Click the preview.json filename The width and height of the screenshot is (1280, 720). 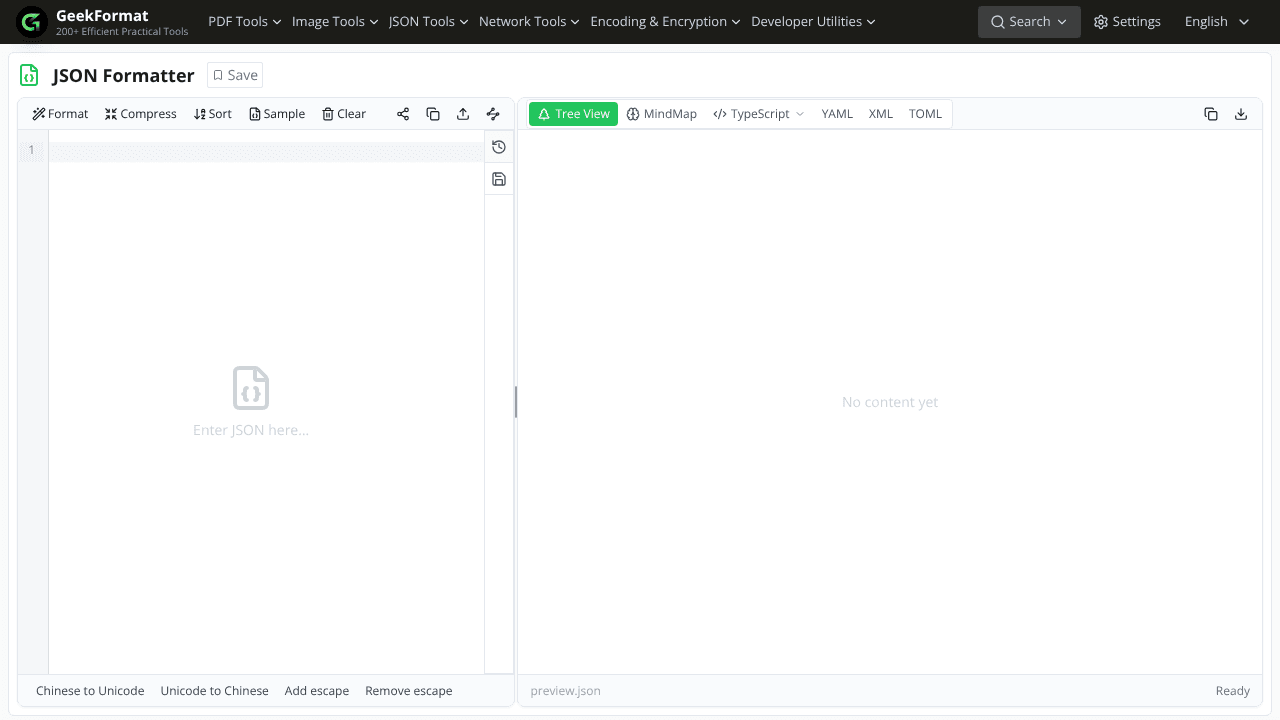[x=566, y=691]
